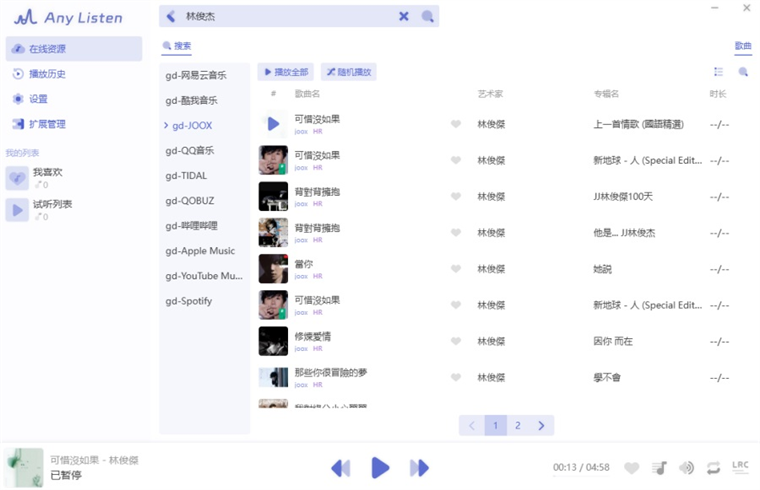Open the 试听列表 trial list
Screen dimensions: 760x490
(74, 210)
